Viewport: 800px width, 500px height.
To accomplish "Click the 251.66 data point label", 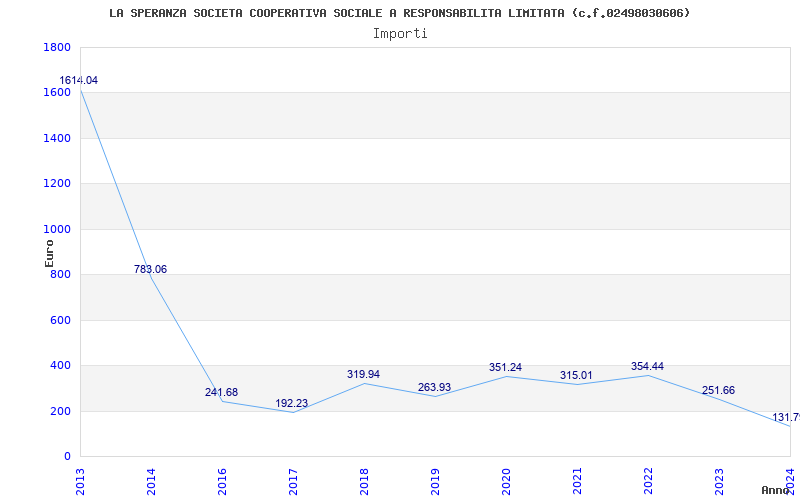I will (x=718, y=390).
